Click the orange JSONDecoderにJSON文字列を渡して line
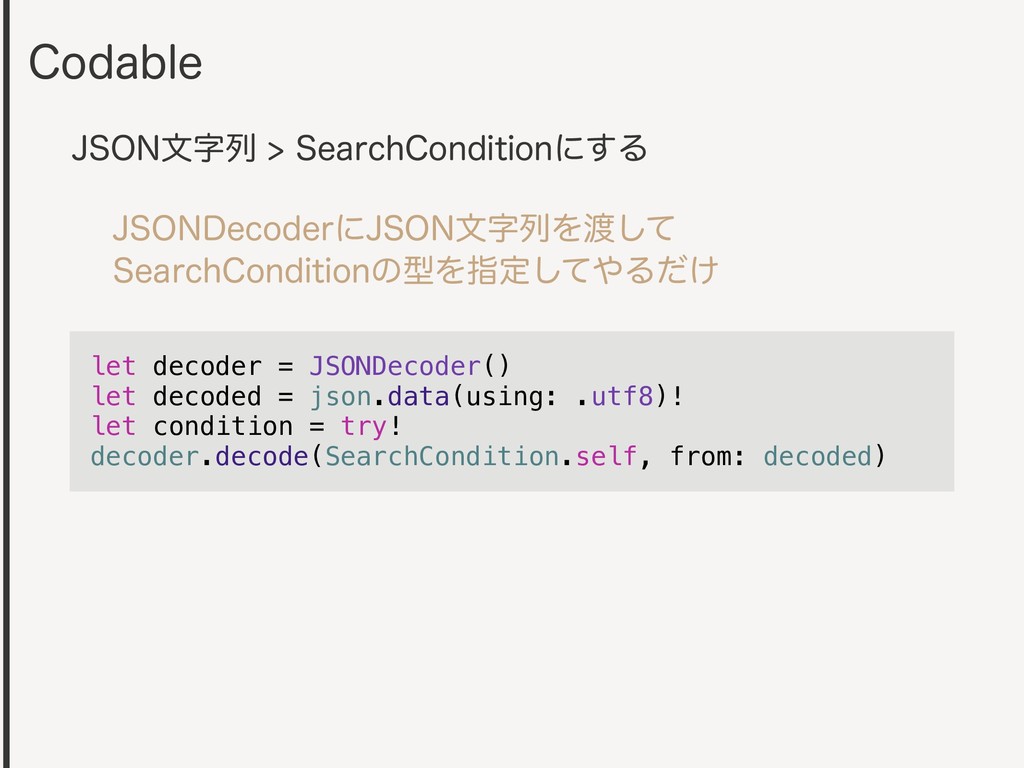The image size is (1024, 768). tap(394, 229)
